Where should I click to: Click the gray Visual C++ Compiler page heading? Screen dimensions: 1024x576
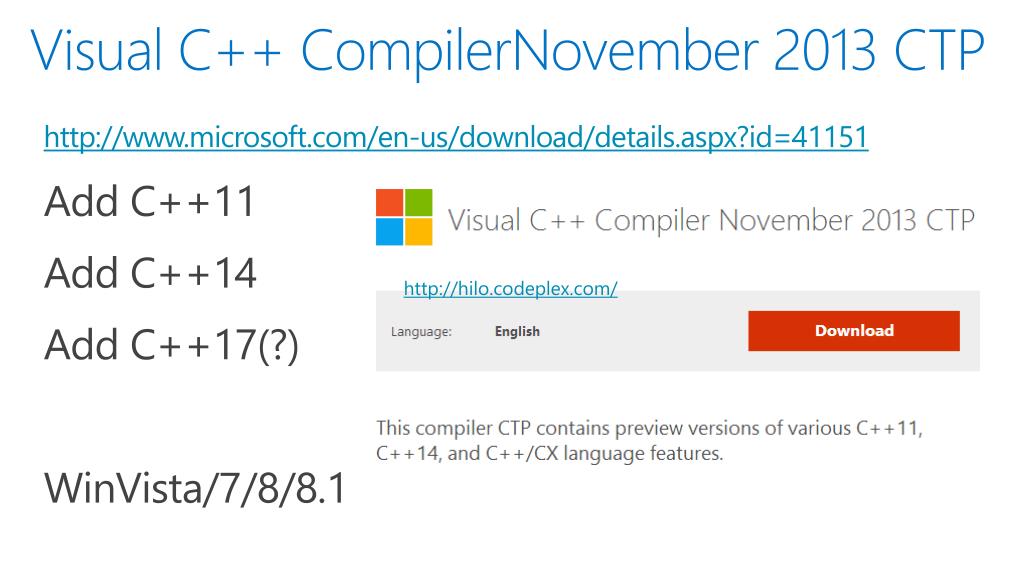pyautogui.click(x=711, y=221)
